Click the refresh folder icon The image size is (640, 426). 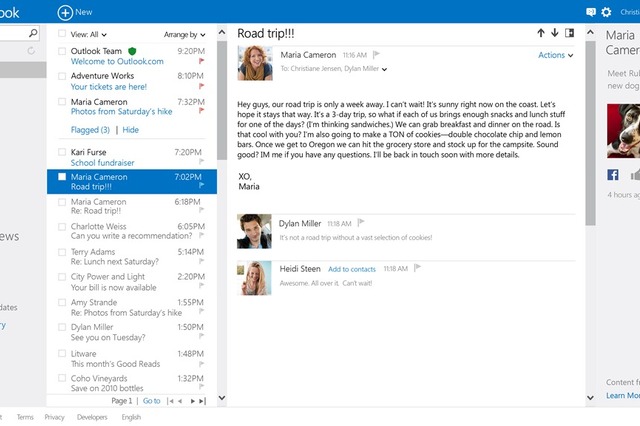click(x=31, y=51)
